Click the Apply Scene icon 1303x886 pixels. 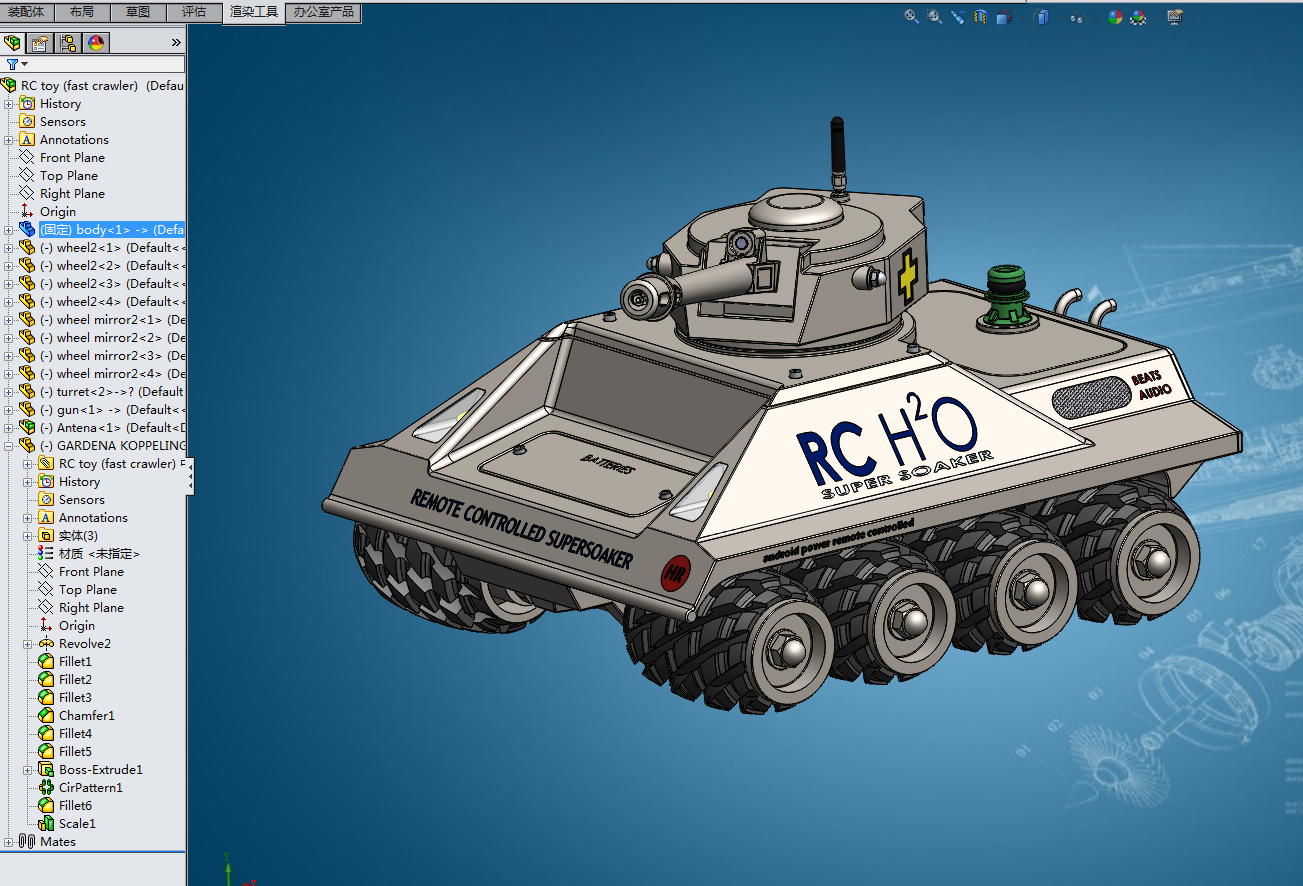1139,16
